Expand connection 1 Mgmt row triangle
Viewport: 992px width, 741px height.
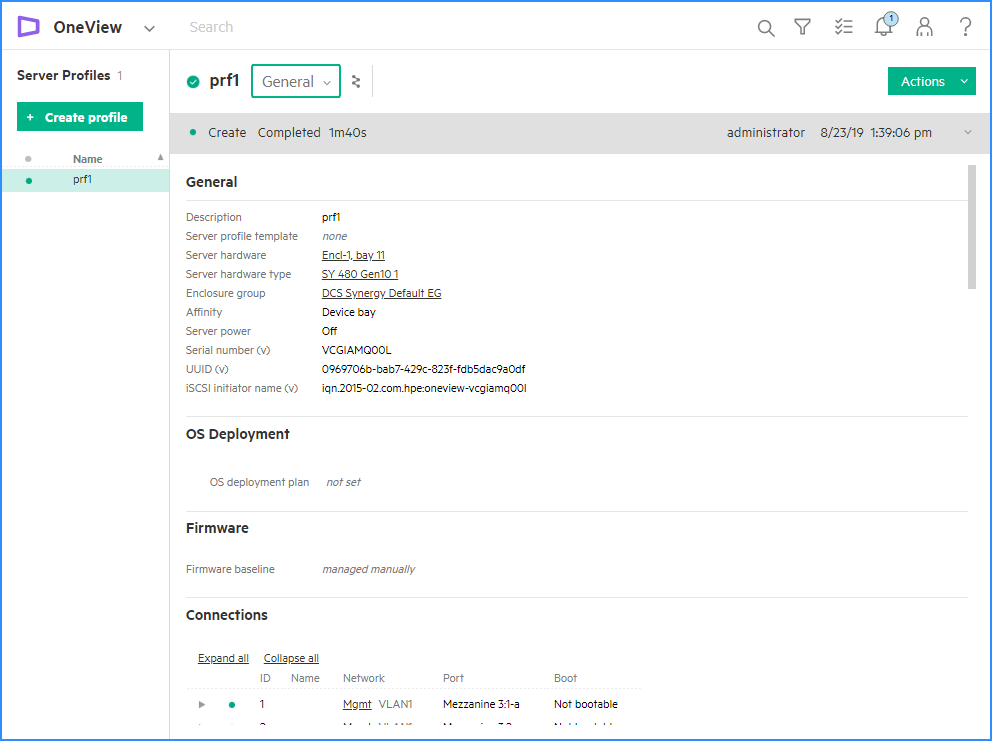coord(201,704)
